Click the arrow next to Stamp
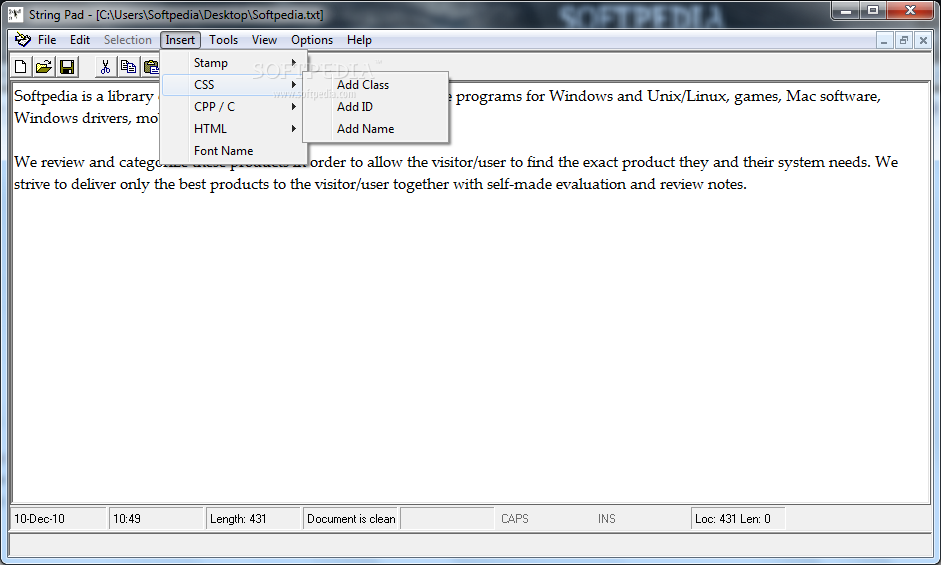This screenshot has height=565, width=941. pos(294,62)
